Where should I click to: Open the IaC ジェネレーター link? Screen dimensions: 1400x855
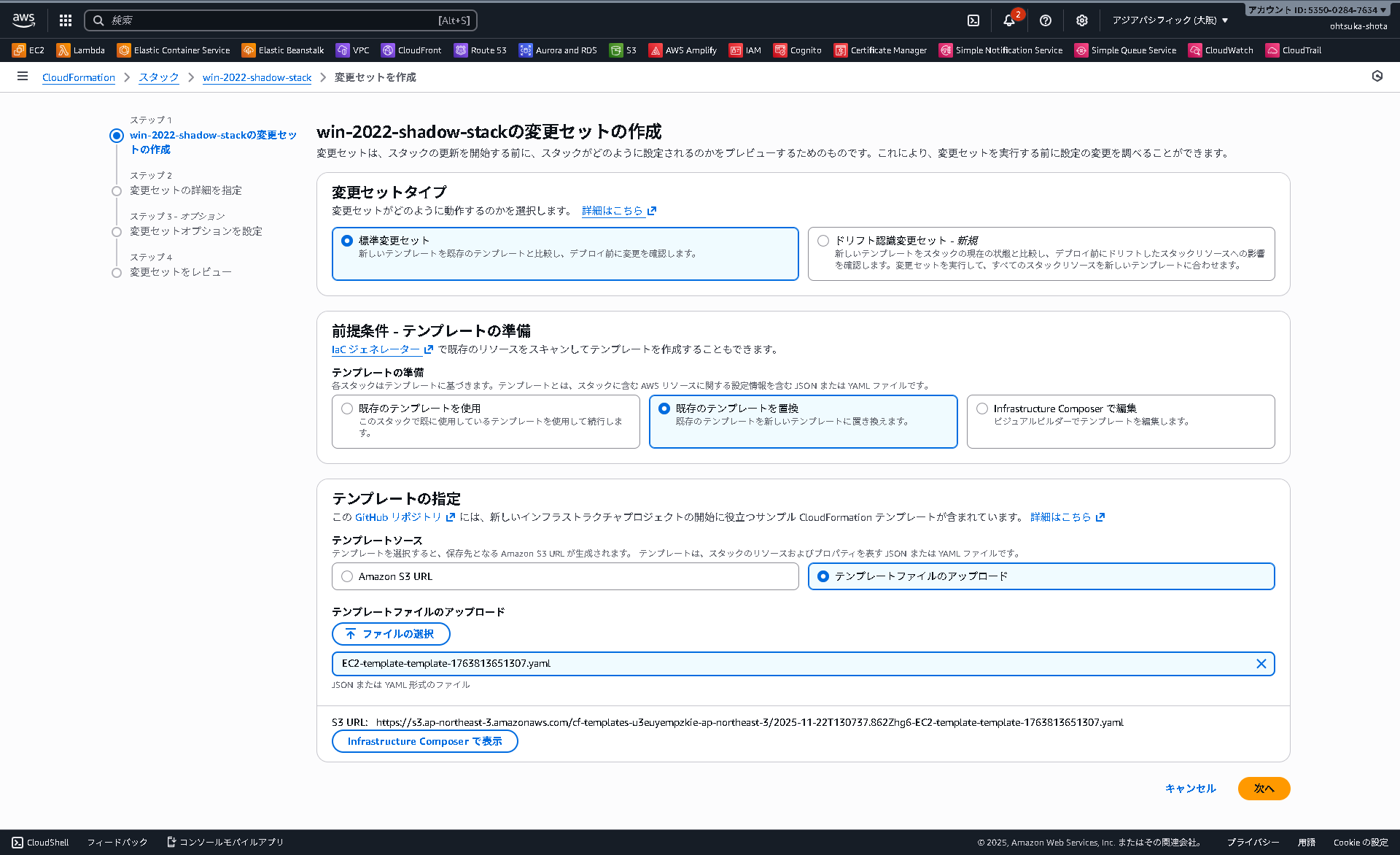pyautogui.click(x=375, y=349)
